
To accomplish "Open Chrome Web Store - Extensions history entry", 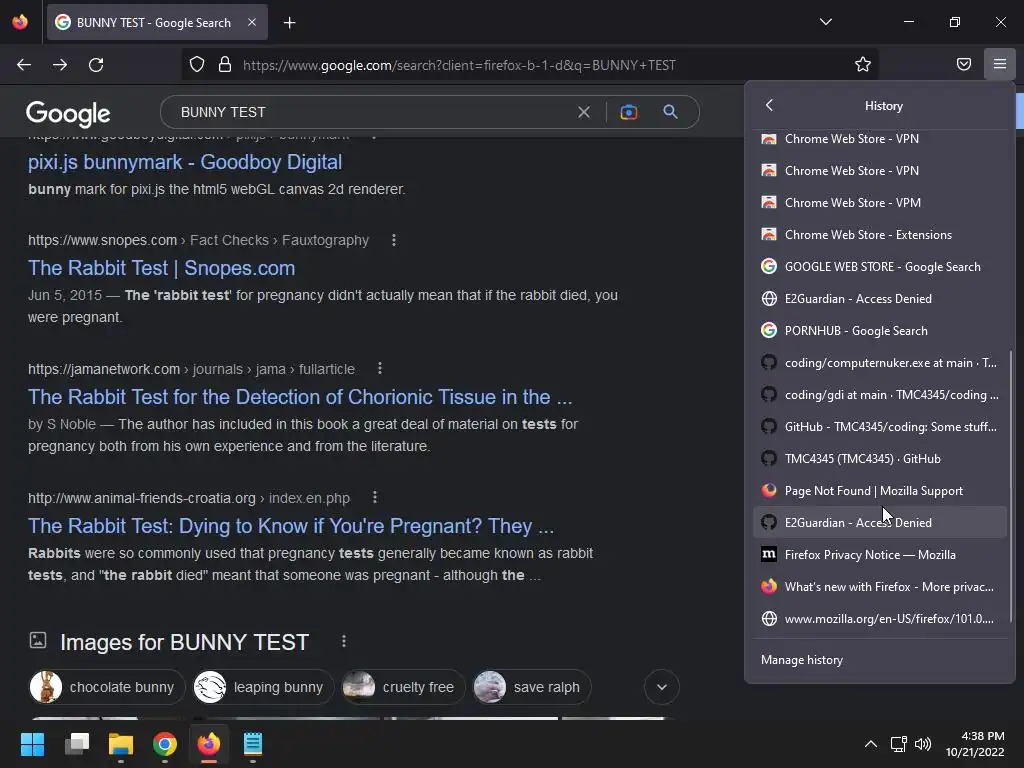I will (880, 234).
